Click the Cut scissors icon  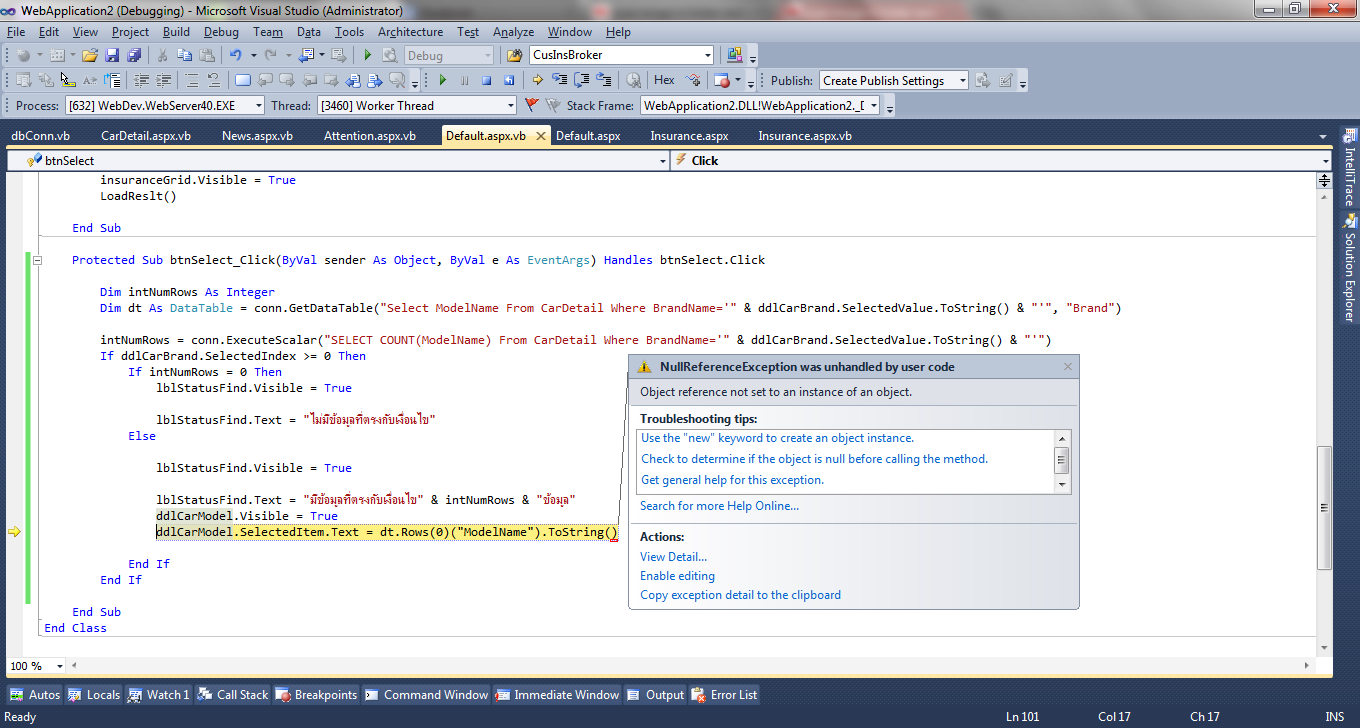coord(162,55)
